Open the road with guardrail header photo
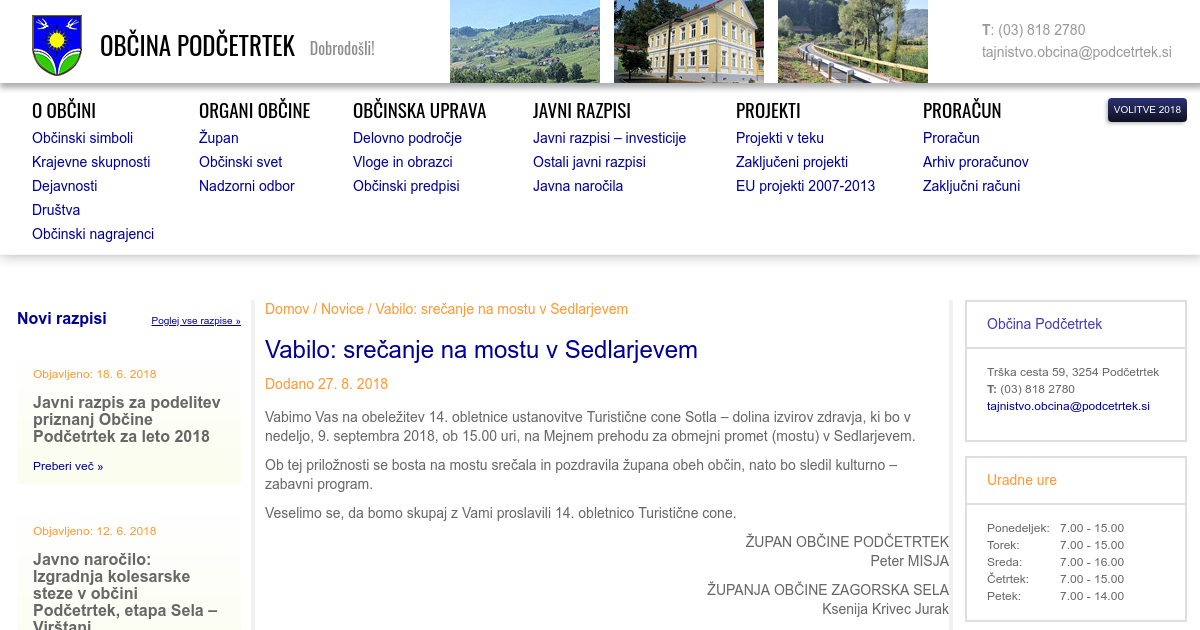 click(852, 41)
